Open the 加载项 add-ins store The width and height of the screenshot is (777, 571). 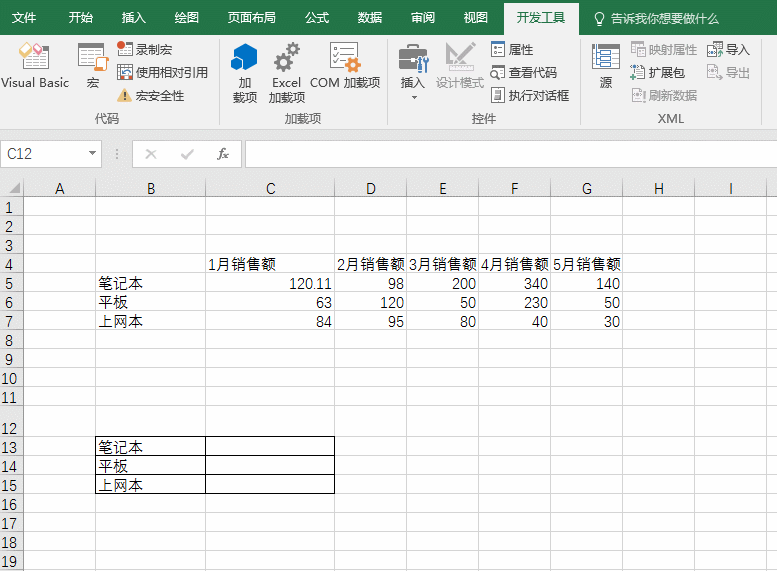pos(244,73)
